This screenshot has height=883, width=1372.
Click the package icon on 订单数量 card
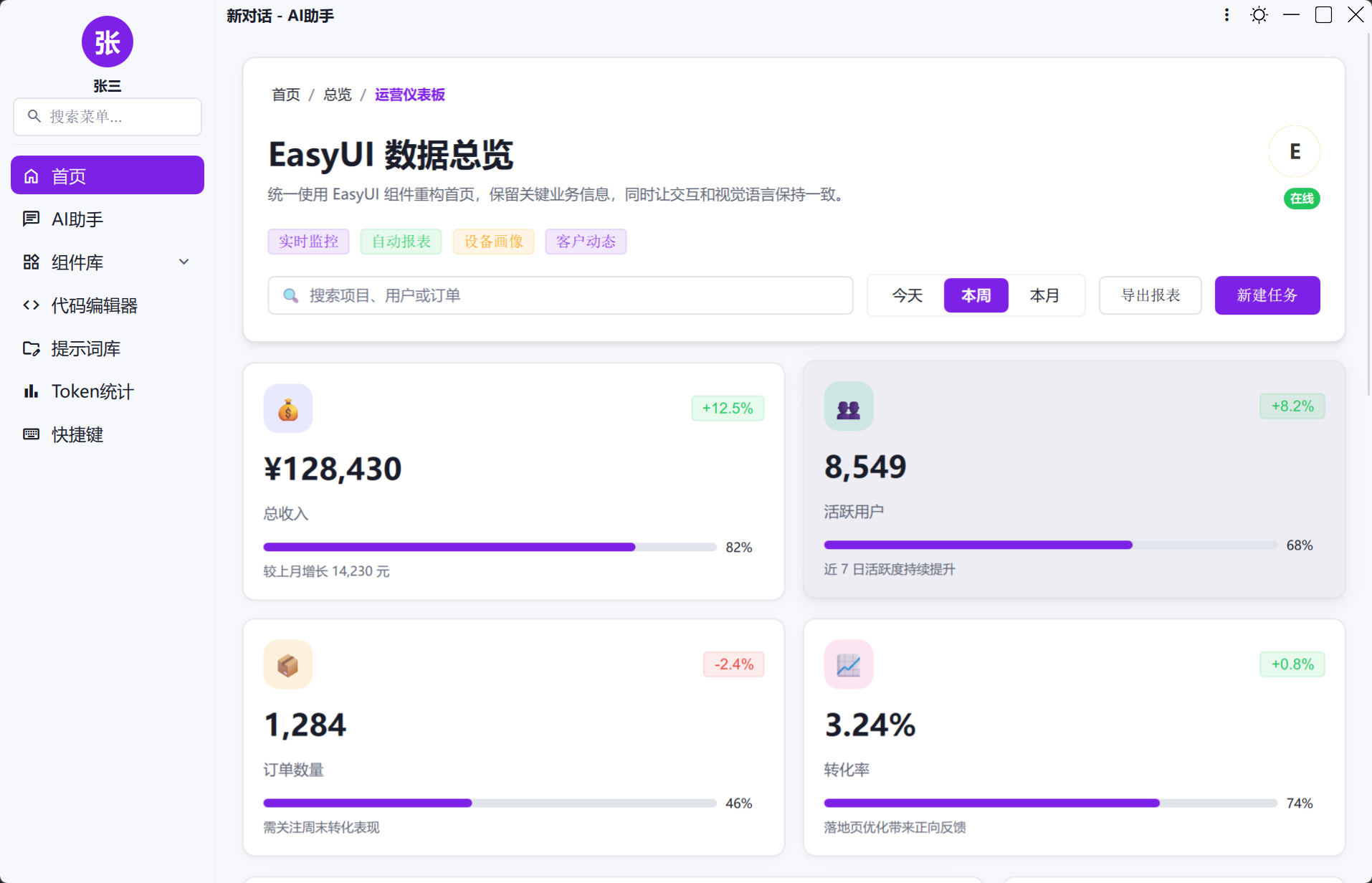pos(288,664)
